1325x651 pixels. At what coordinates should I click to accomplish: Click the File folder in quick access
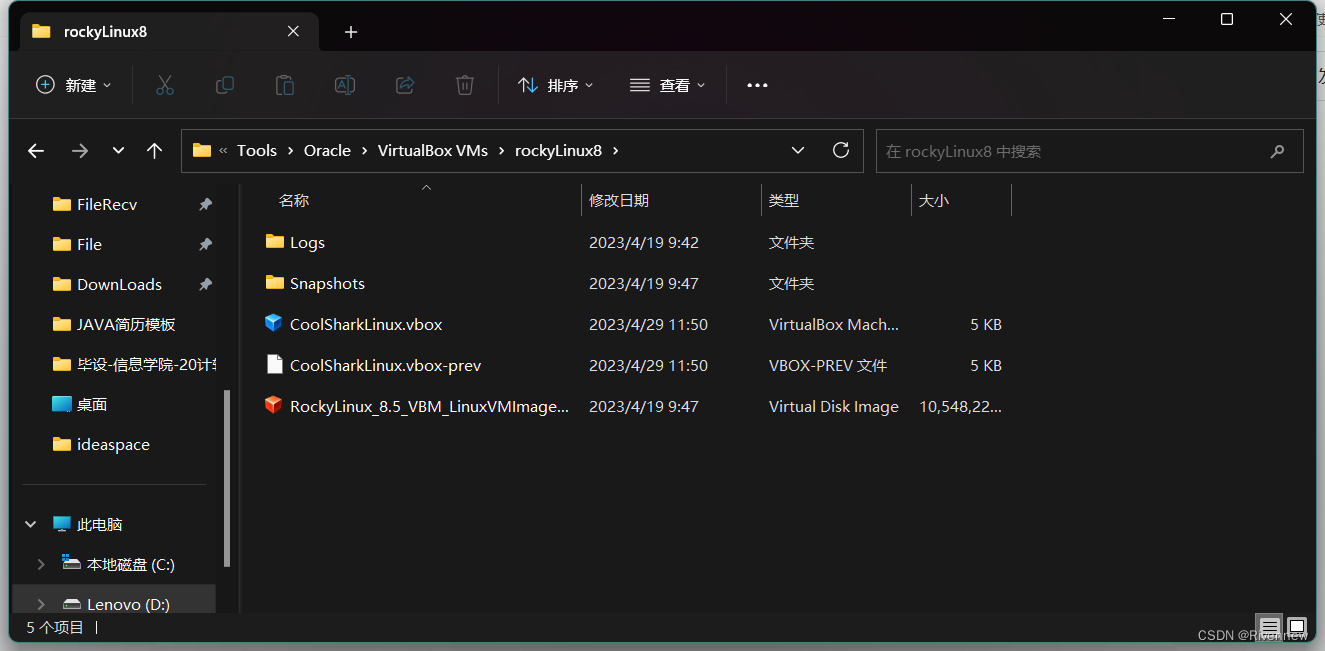[89, 244]
